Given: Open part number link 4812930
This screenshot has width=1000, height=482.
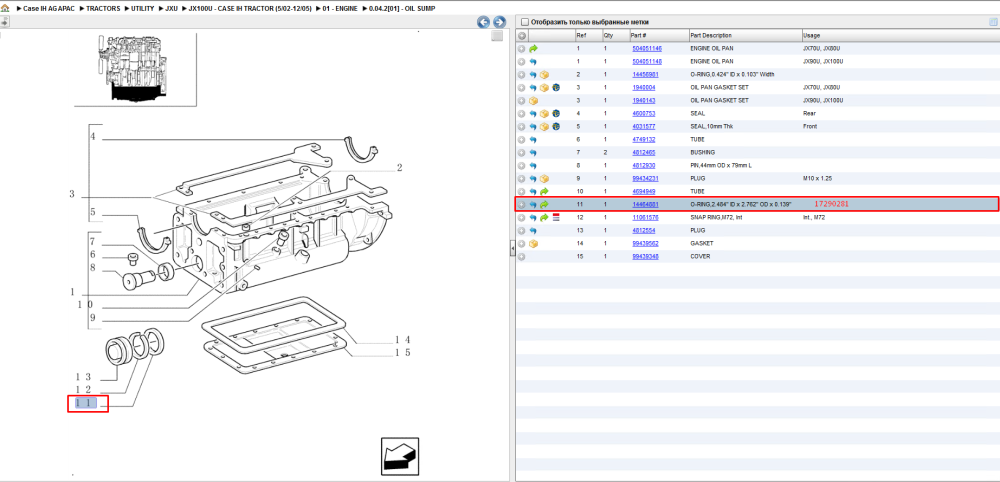Looking at the screenshot, I should (643, 166).
